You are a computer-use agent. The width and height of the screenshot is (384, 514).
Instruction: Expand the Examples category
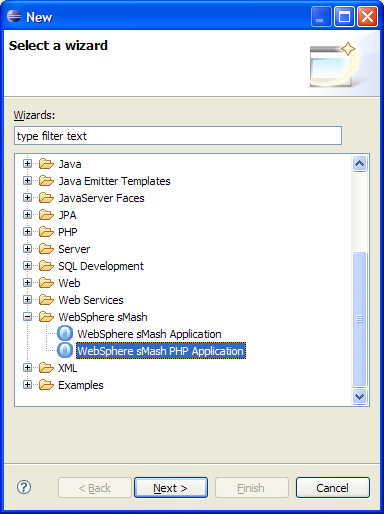point(27,385)
